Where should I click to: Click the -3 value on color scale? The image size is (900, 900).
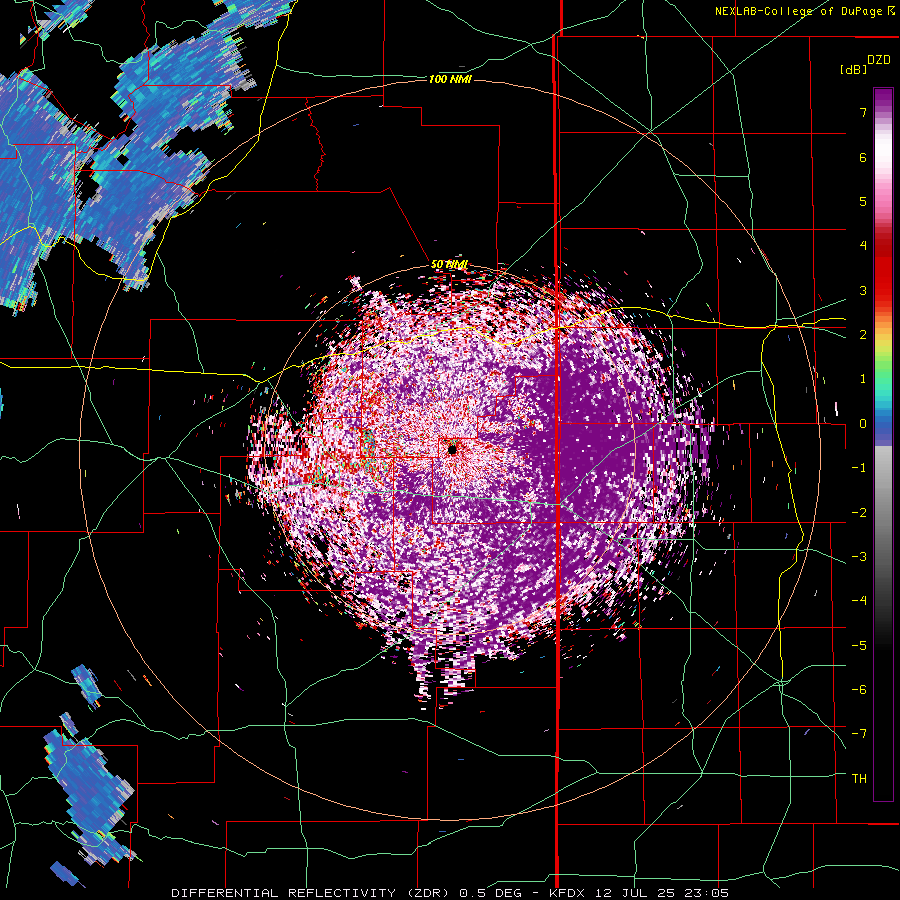(x=859, y=557)
